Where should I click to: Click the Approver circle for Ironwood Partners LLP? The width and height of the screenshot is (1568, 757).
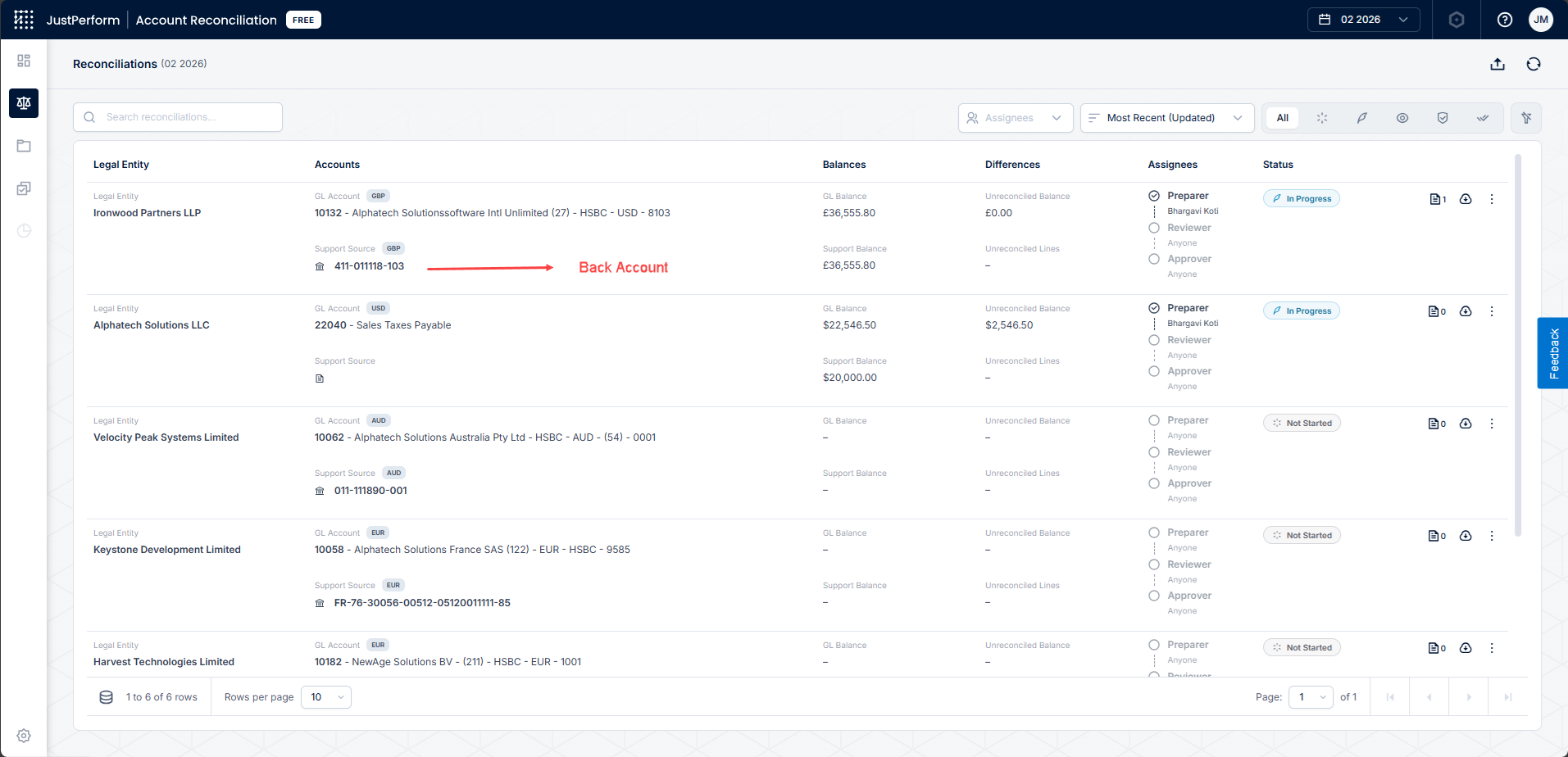[x=1154, y=259]
